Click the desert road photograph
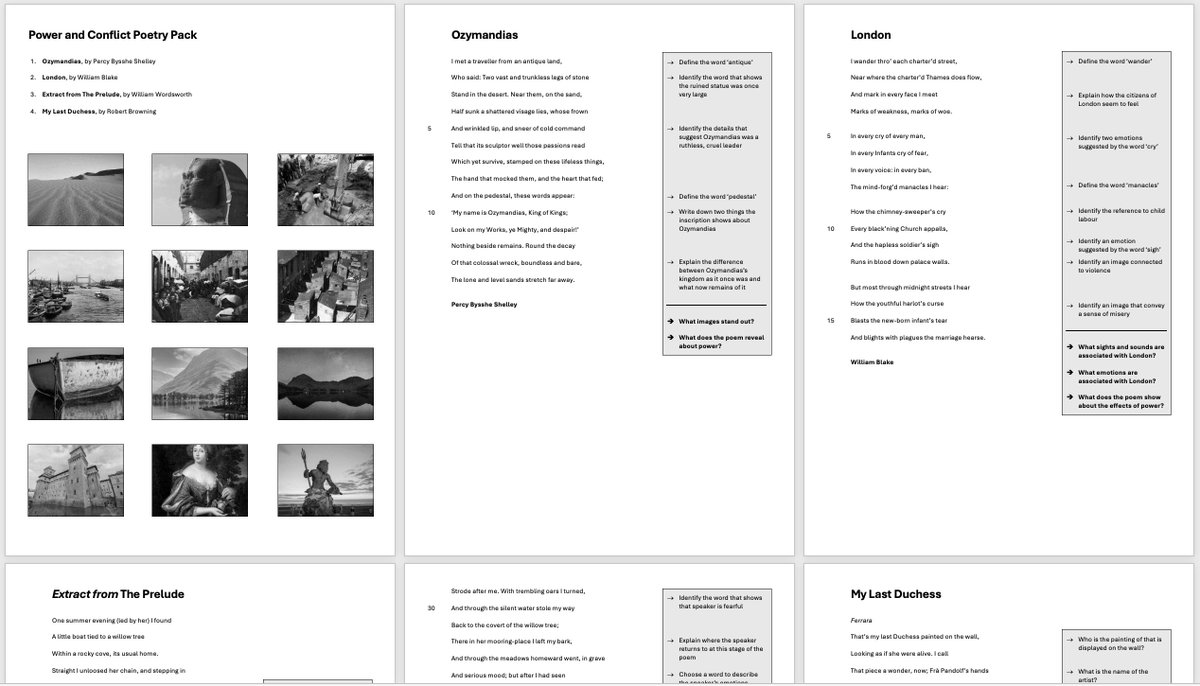 (76, 189)
